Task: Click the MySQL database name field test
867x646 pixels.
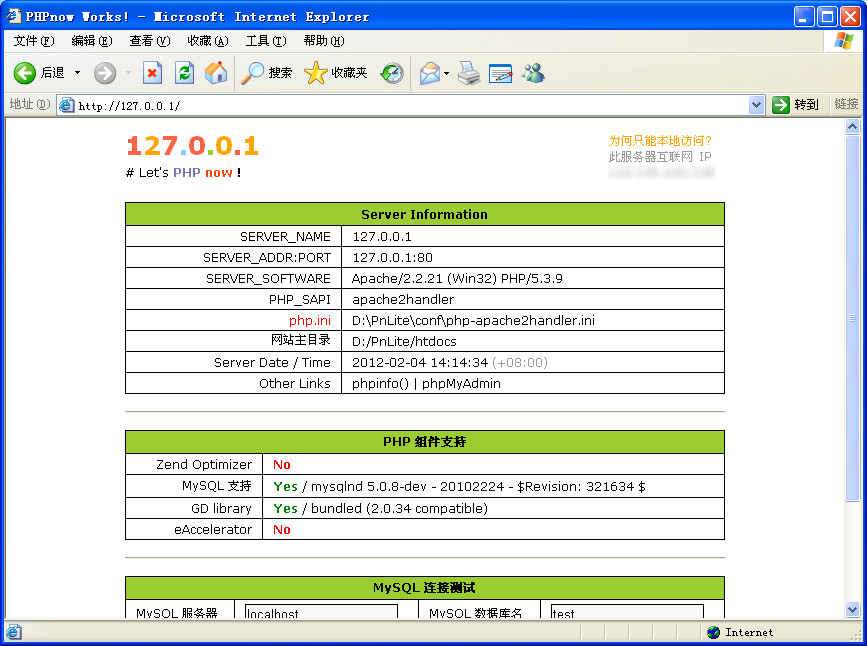Action: tap(627, 611)
